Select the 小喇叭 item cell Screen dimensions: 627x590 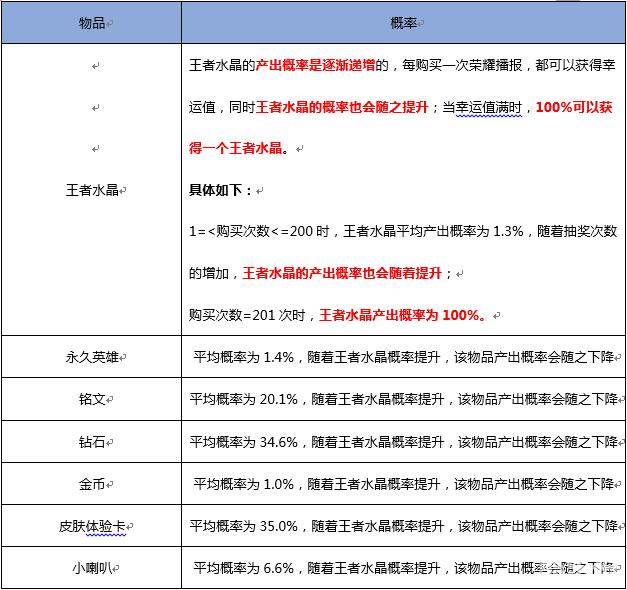pos(92,567)
